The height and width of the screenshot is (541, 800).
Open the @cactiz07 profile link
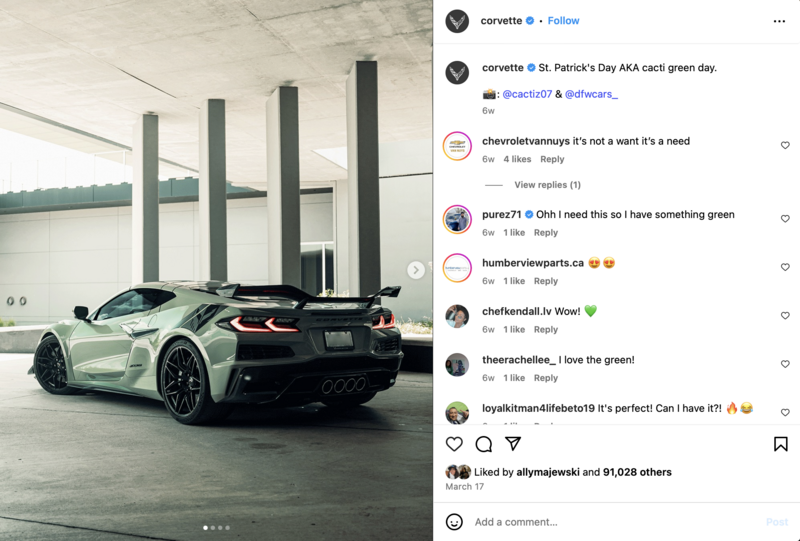click(527, 94)
